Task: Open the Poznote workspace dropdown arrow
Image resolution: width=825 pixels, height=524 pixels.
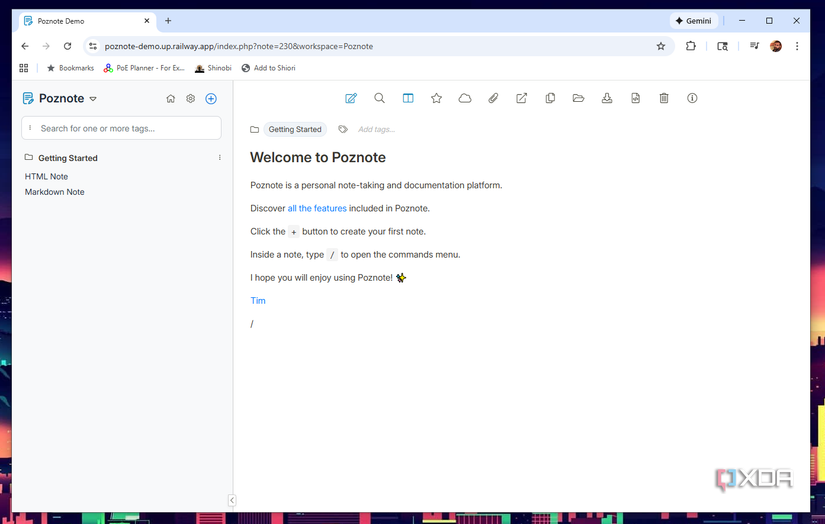Action: point(93,99)
